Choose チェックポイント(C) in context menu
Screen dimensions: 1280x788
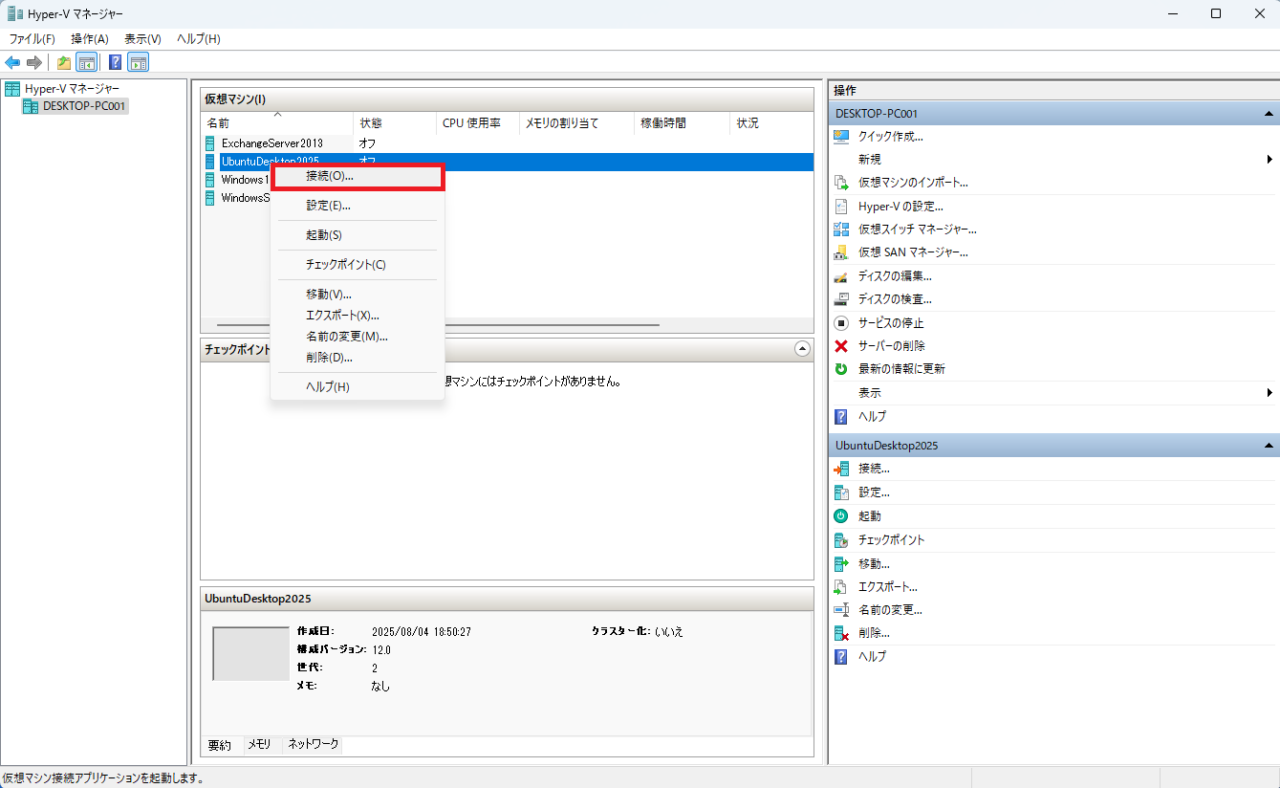click(x=357, y=265)
